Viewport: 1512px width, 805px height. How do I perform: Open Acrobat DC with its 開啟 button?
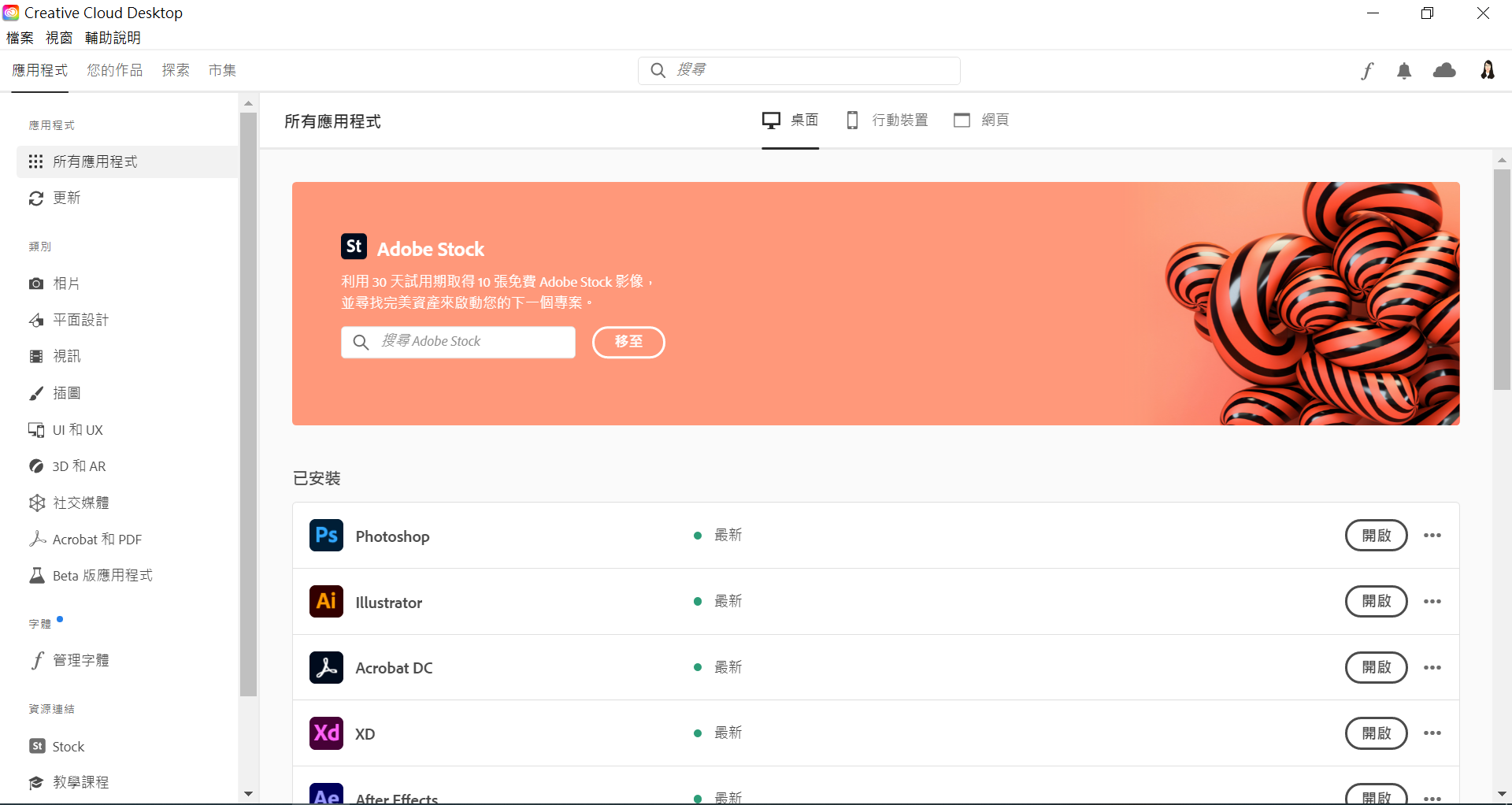(1376, 667)
